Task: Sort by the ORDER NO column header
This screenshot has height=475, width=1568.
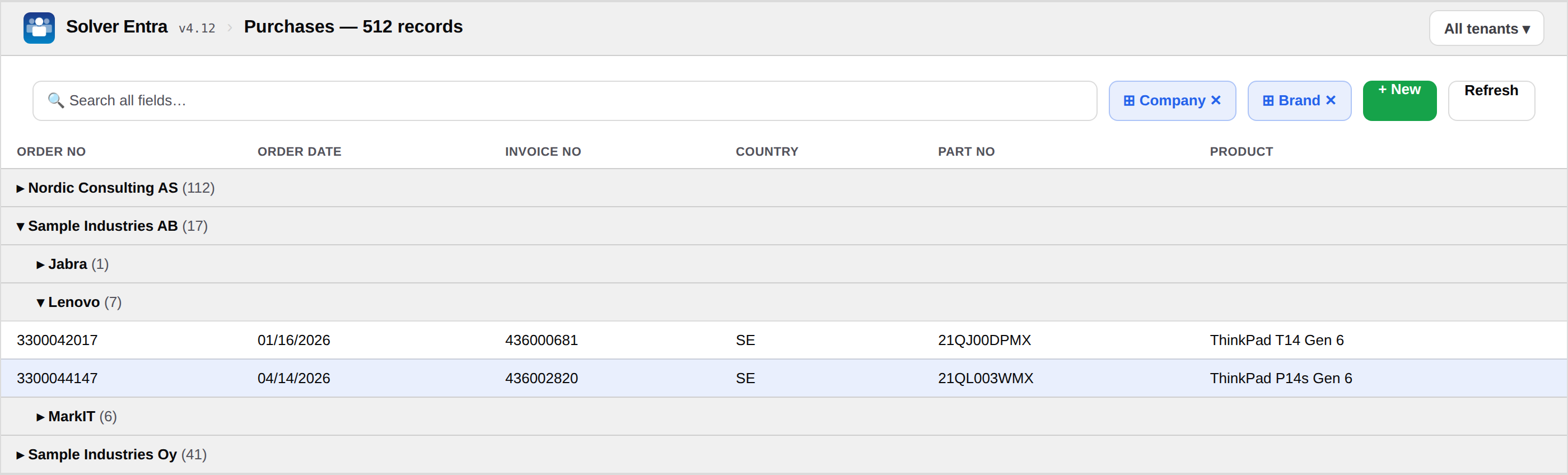Action: point(51,152)
